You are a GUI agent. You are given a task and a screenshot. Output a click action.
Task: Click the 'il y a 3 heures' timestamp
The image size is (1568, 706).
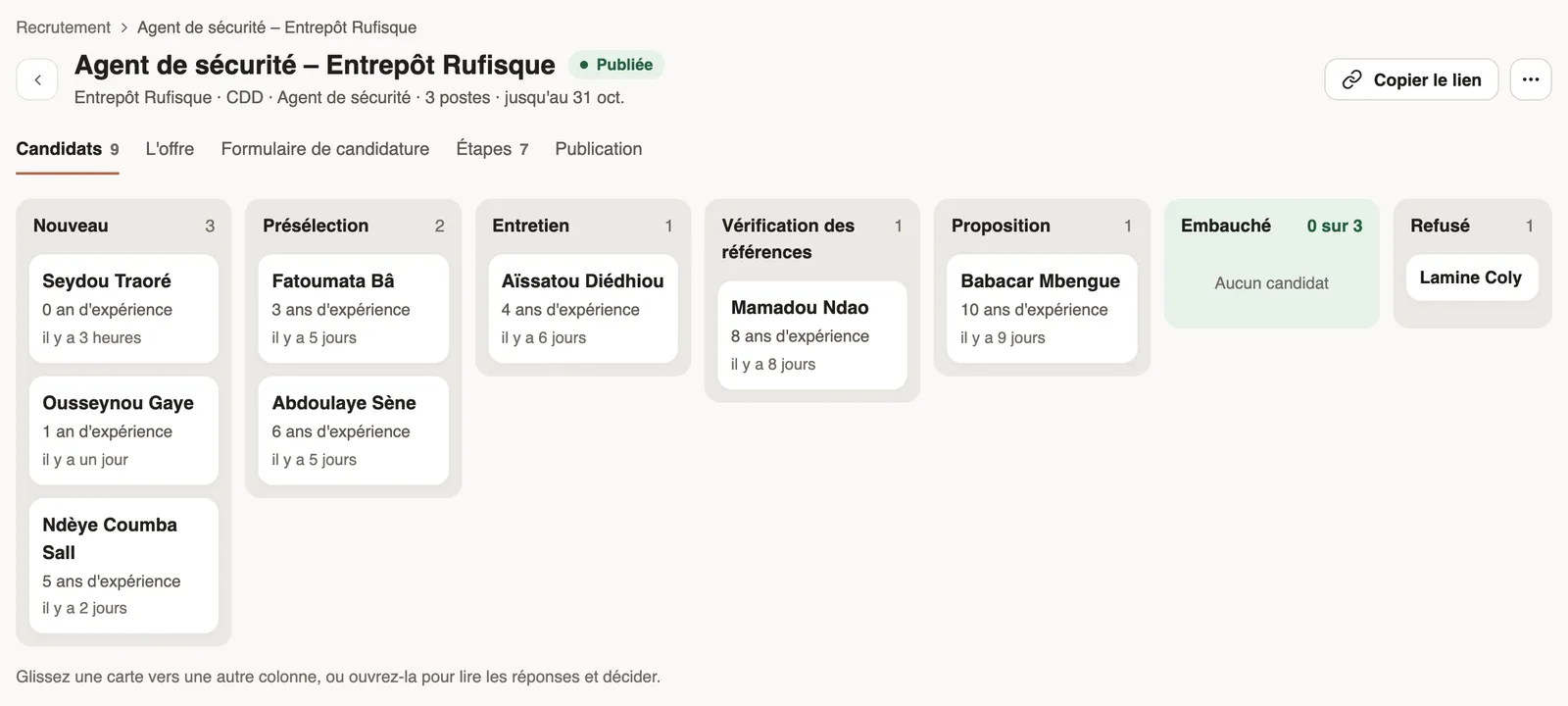pyautogui.click(x=91, y=337)
